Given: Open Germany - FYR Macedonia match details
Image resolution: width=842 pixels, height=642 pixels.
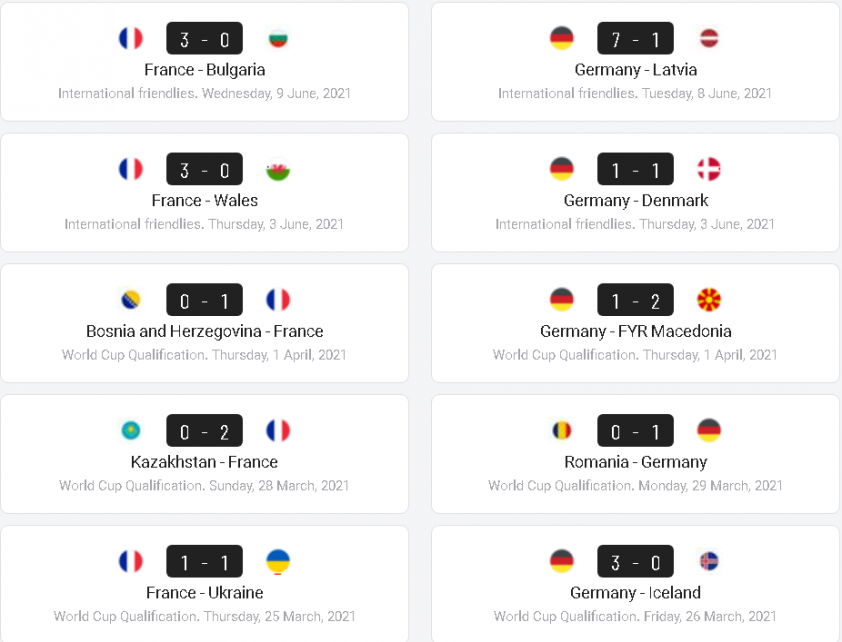Looking at the screenshot, I should point(635,331).
